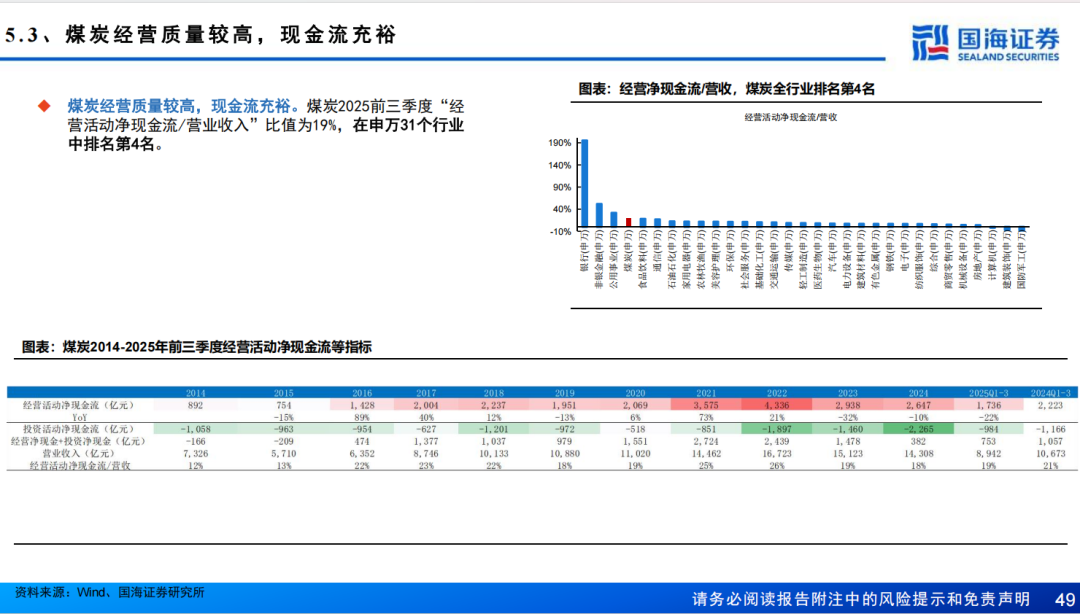
Task: Select the 2022 column header in table
Action: pos(778,393)
